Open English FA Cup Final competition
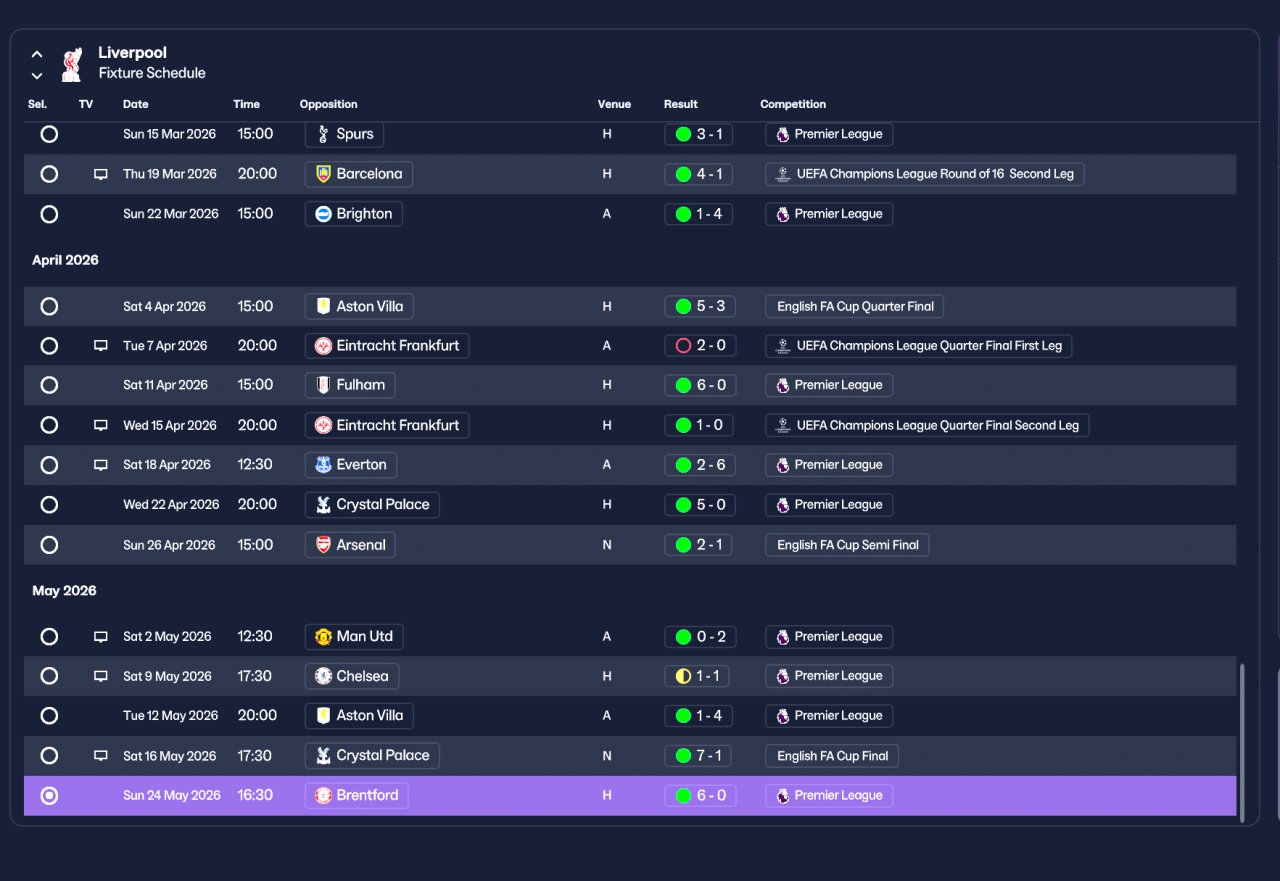 (832, 756)
